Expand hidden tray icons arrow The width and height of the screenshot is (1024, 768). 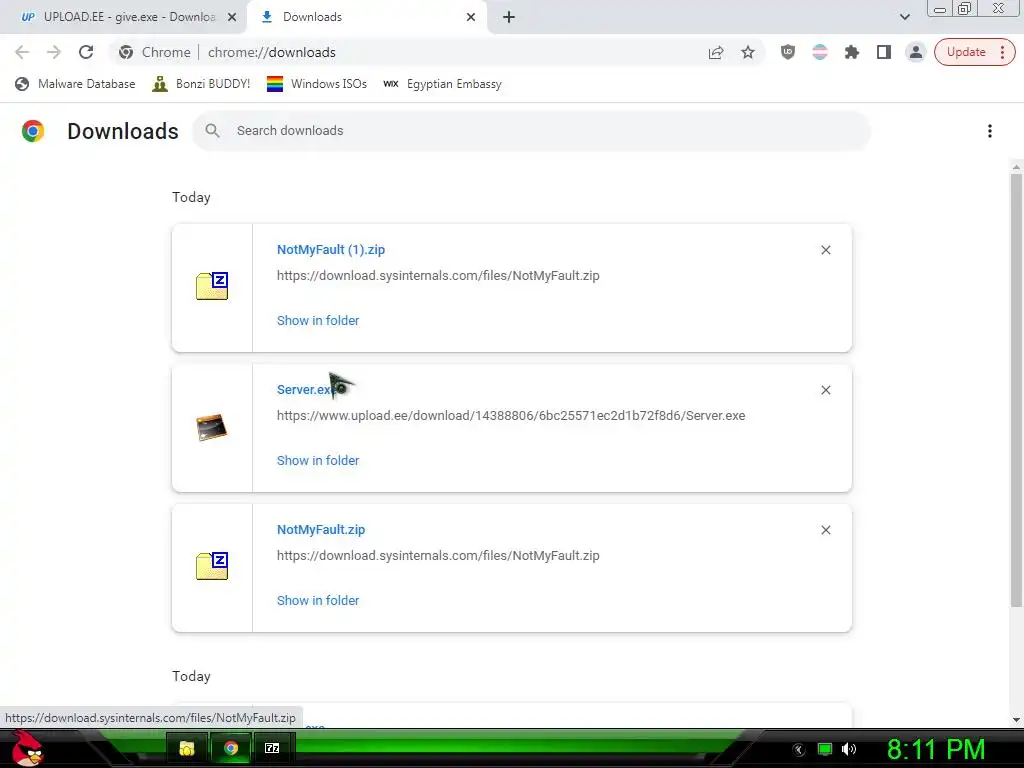pos(799,749)
